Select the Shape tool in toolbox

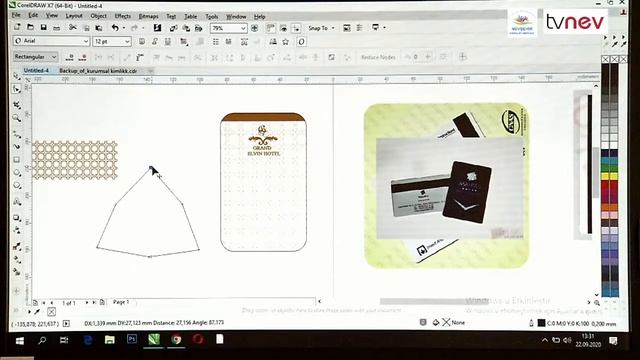[17, 89]
